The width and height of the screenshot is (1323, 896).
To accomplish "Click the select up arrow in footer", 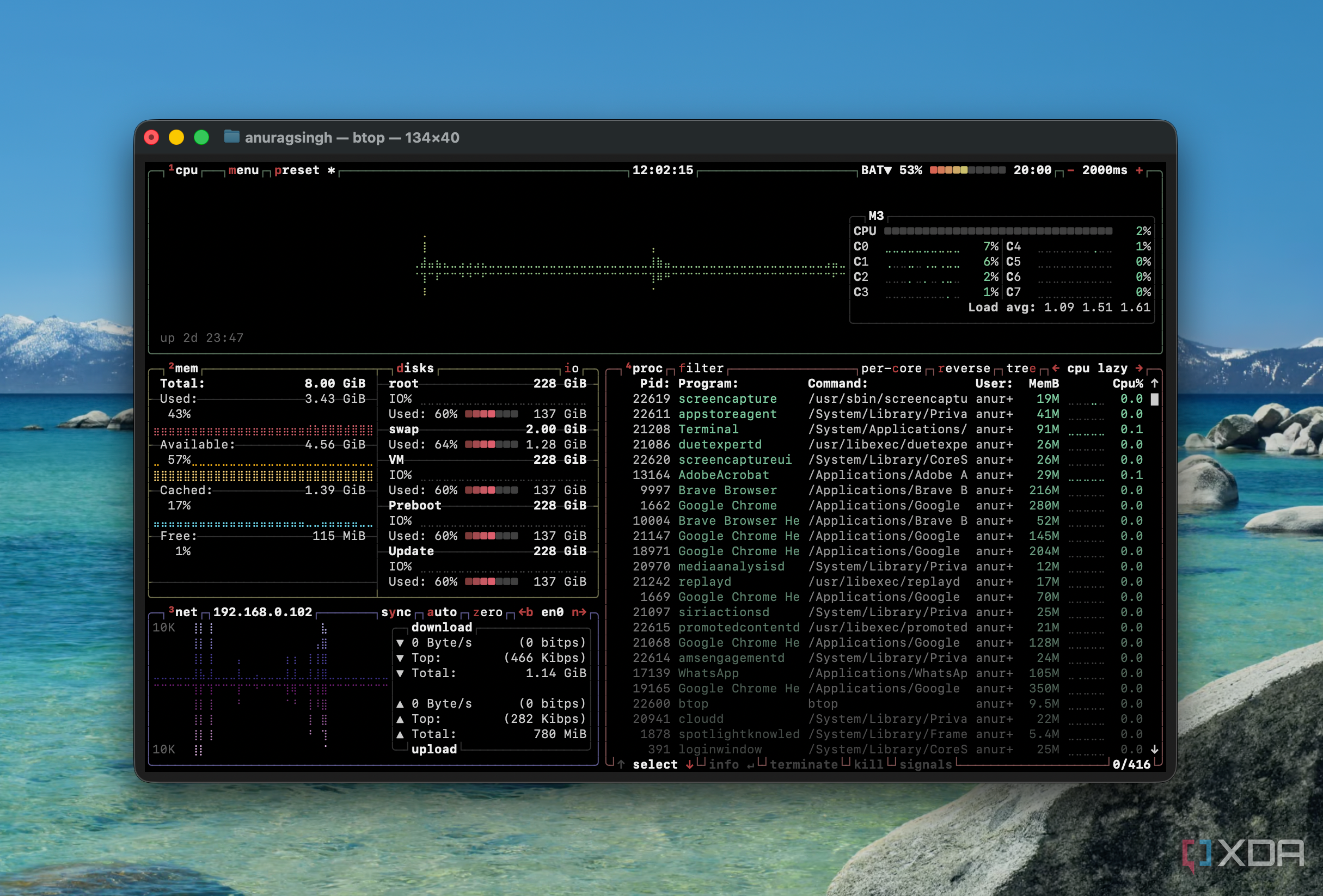I will pos(621,764).
